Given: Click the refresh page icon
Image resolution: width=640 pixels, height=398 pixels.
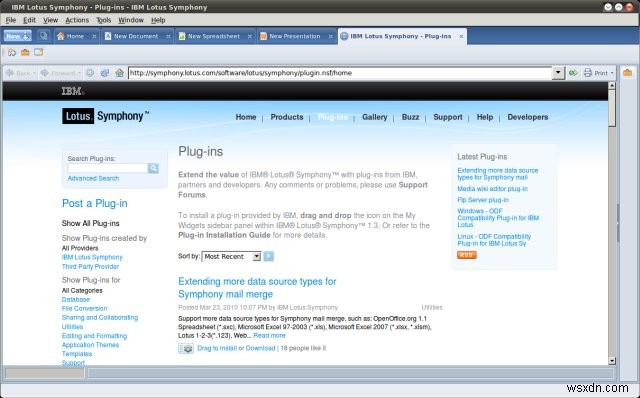Looking at the screenshot, I should (104, 73).
